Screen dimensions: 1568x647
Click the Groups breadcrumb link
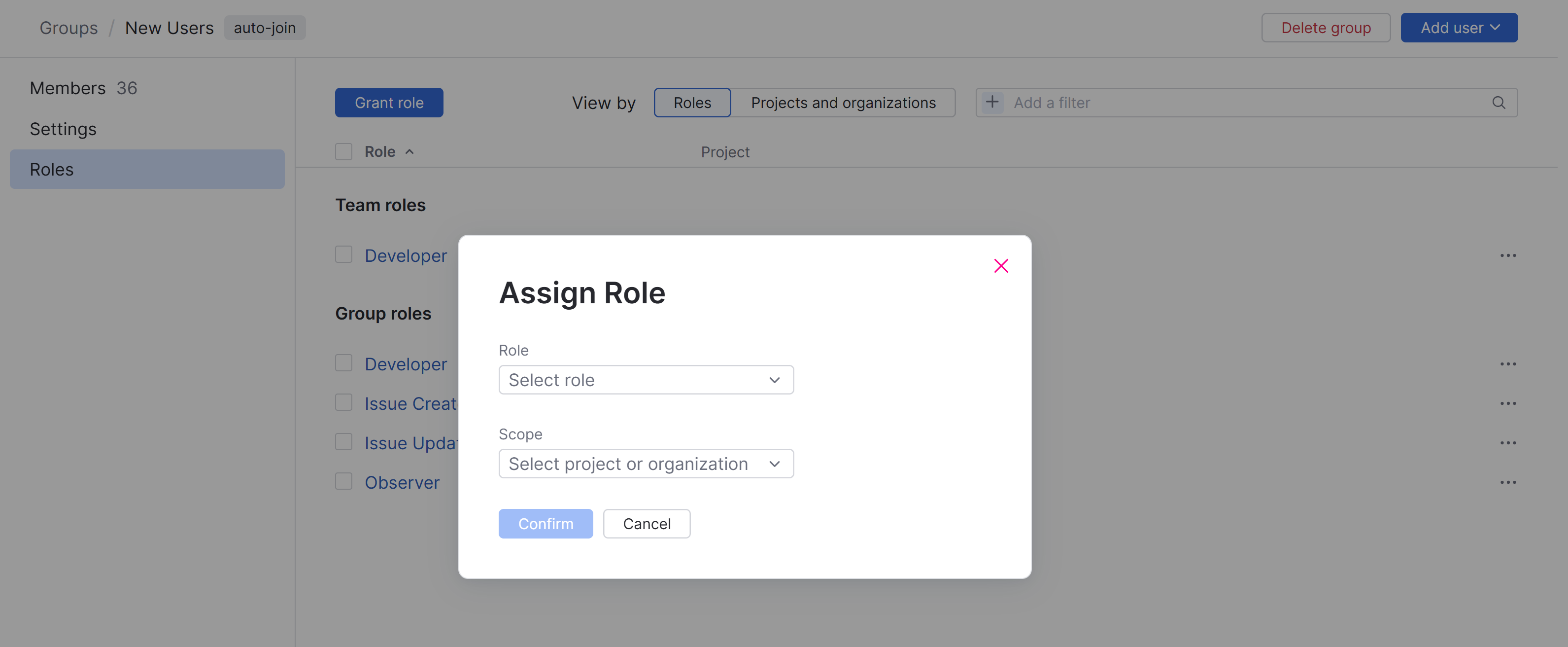click(68, 28)
